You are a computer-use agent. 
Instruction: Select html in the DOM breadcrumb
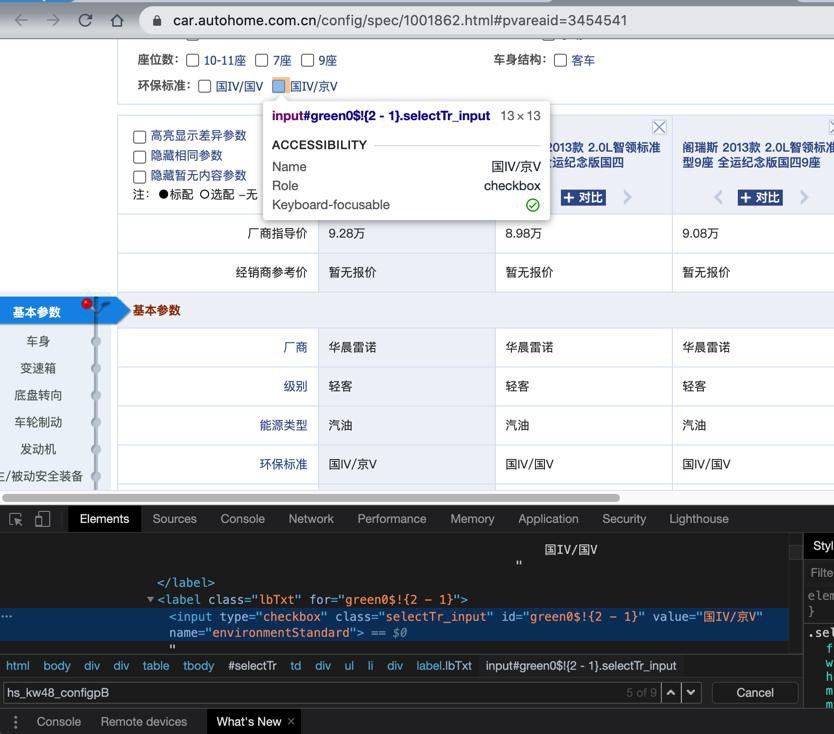18,665
